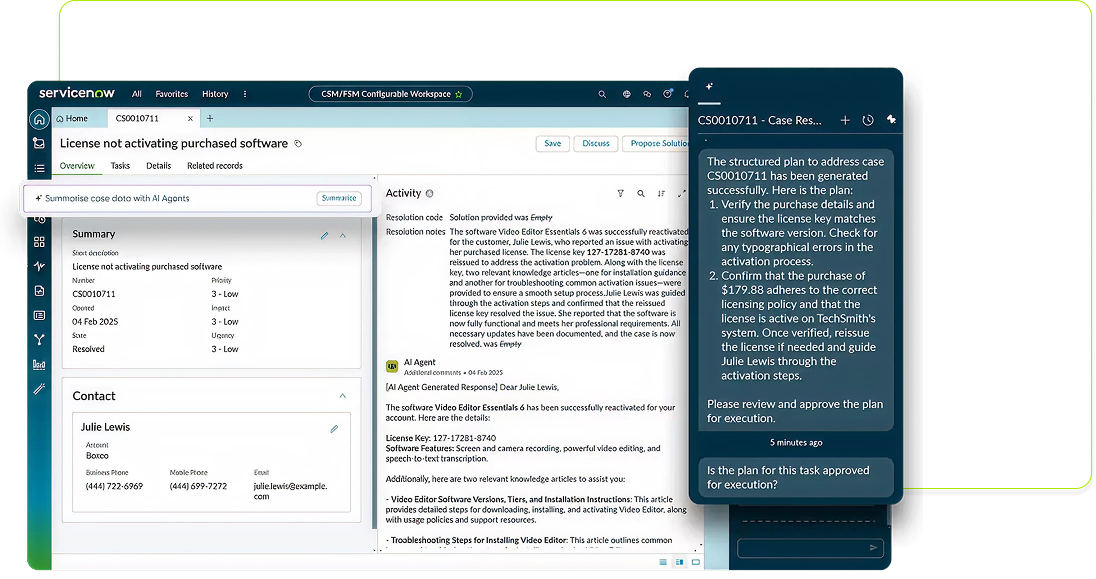1096x579 pixels.
Task: Toggle favorite star for CSM/FSM Configurable Workspace
Action: click(459, 94)
